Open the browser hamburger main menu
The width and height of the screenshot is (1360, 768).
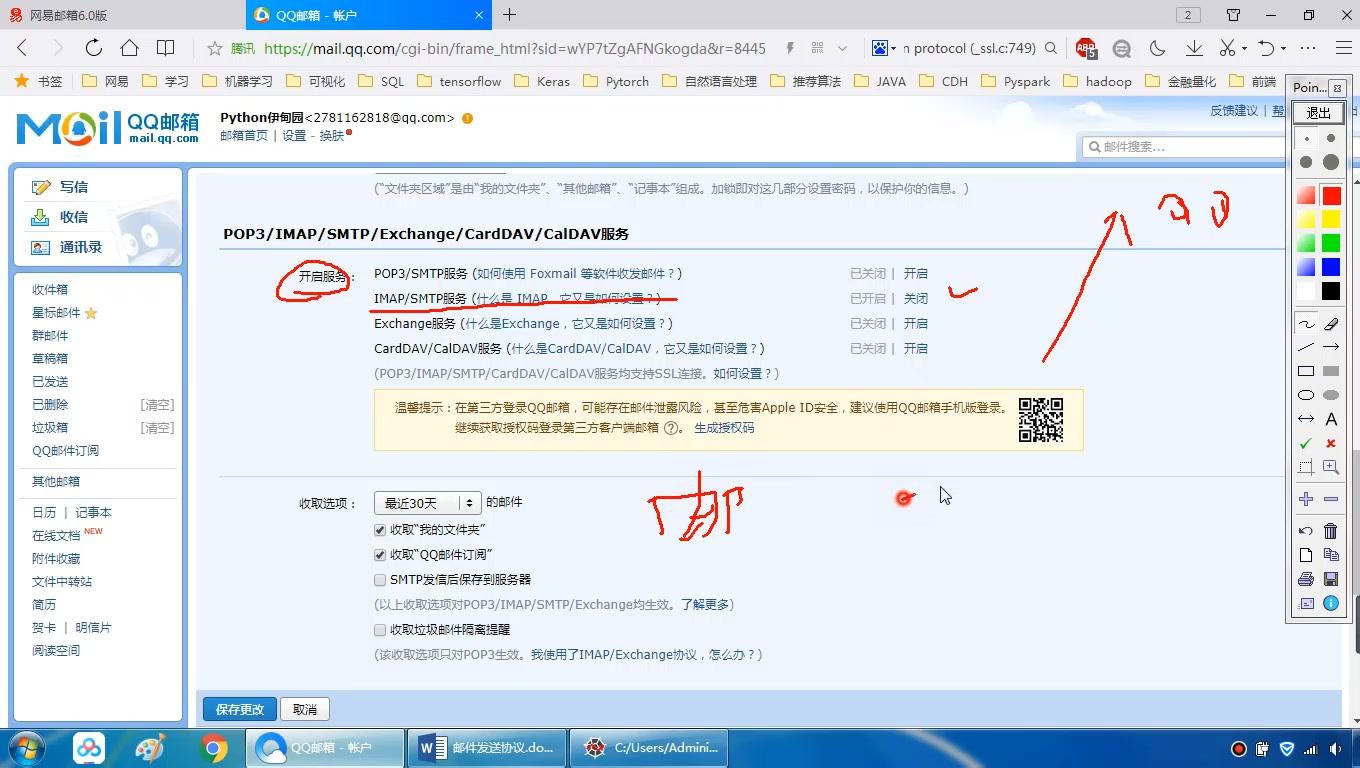tap(1344, 48)
